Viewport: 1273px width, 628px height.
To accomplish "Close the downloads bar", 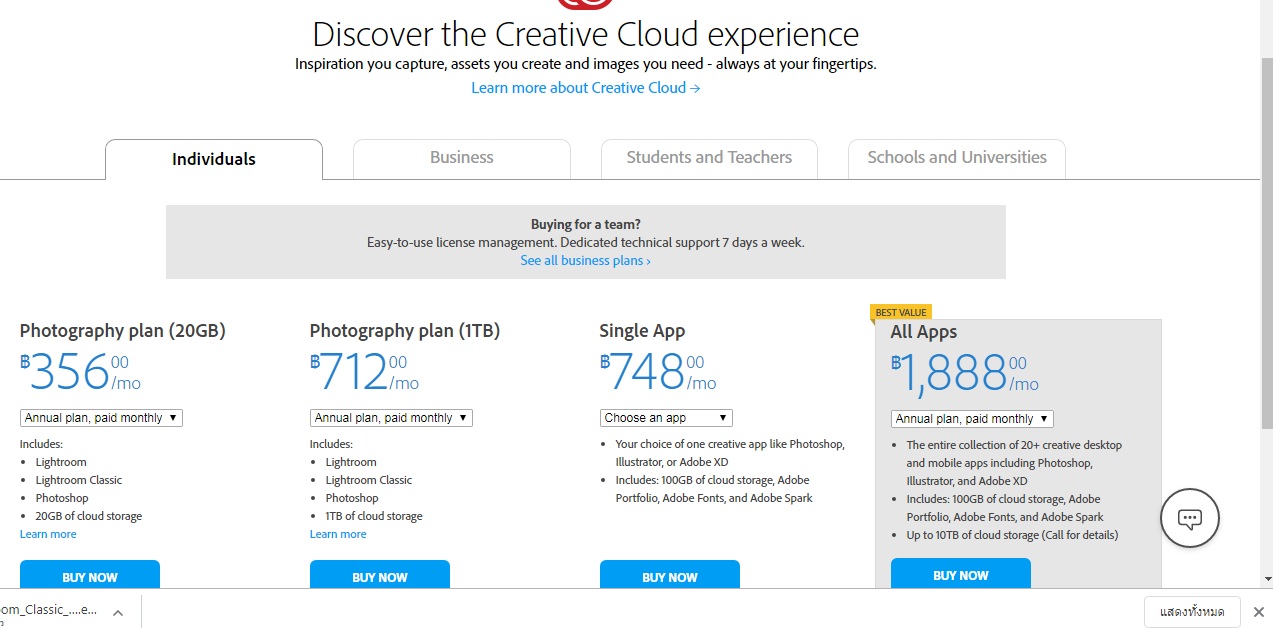I will 1259,611.
